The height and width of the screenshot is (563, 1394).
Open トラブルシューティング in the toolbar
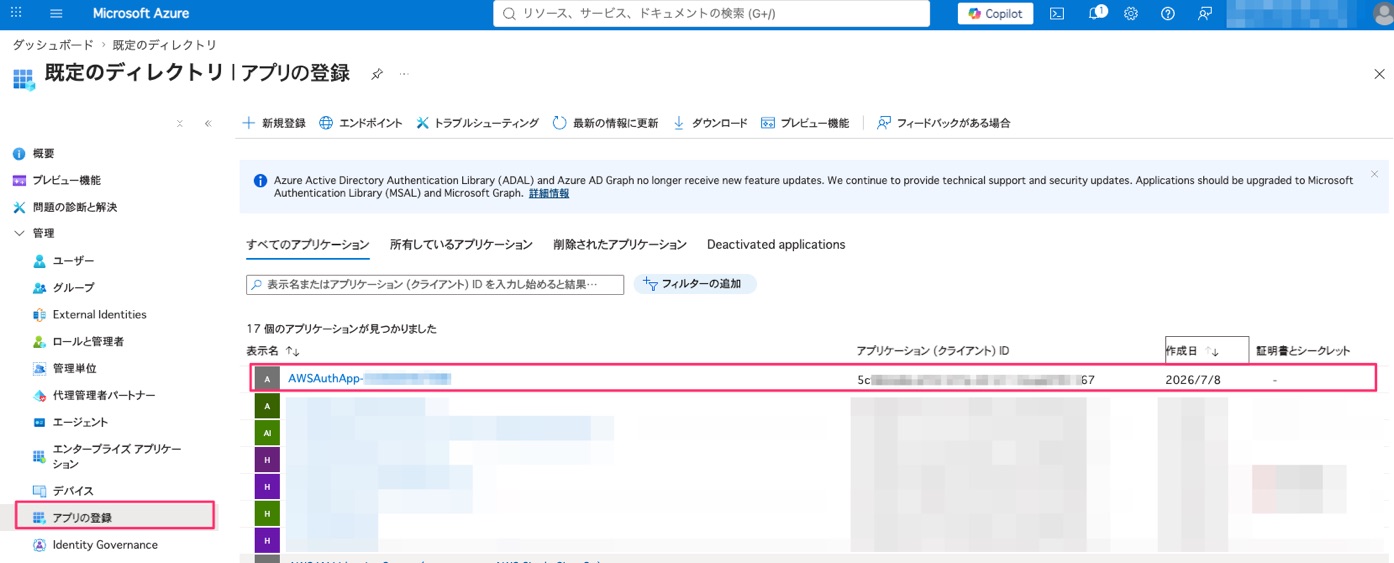pyautogui.click(x=477, y=123)
